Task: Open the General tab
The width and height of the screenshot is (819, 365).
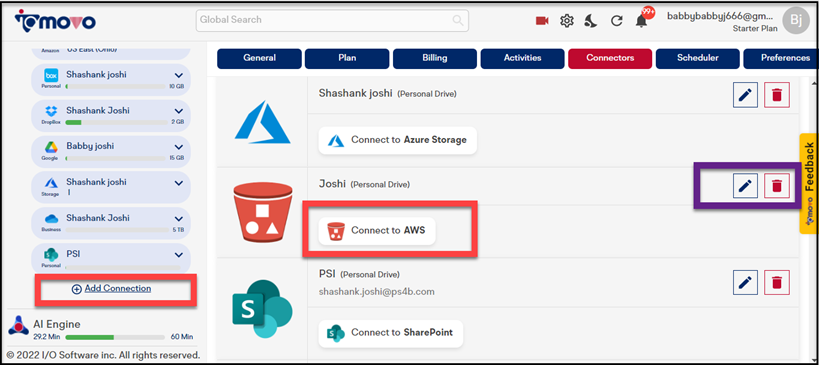Action: pyautogui.click(x=260, y=58)
